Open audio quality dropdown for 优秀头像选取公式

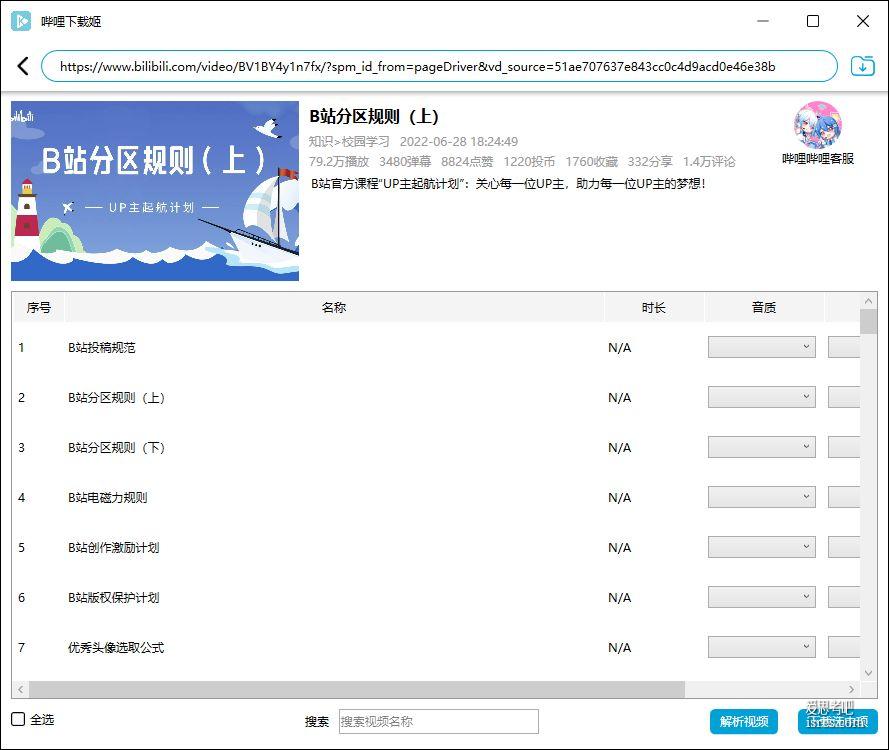[x=761, y=646]
